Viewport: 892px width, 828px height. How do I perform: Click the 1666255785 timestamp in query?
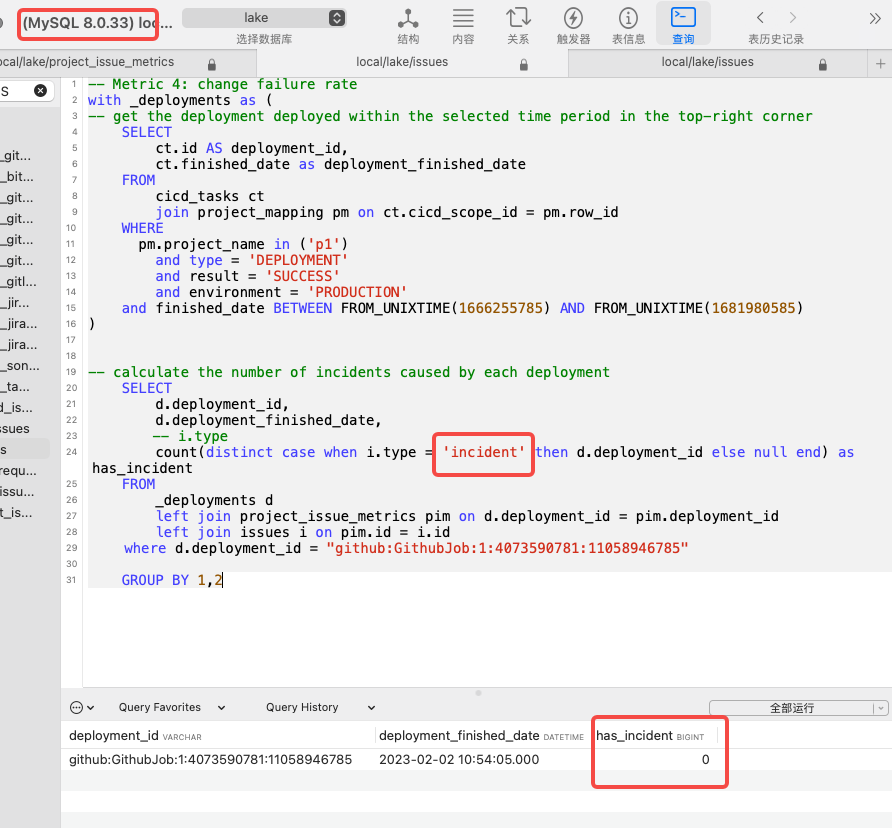pos(501,308)
